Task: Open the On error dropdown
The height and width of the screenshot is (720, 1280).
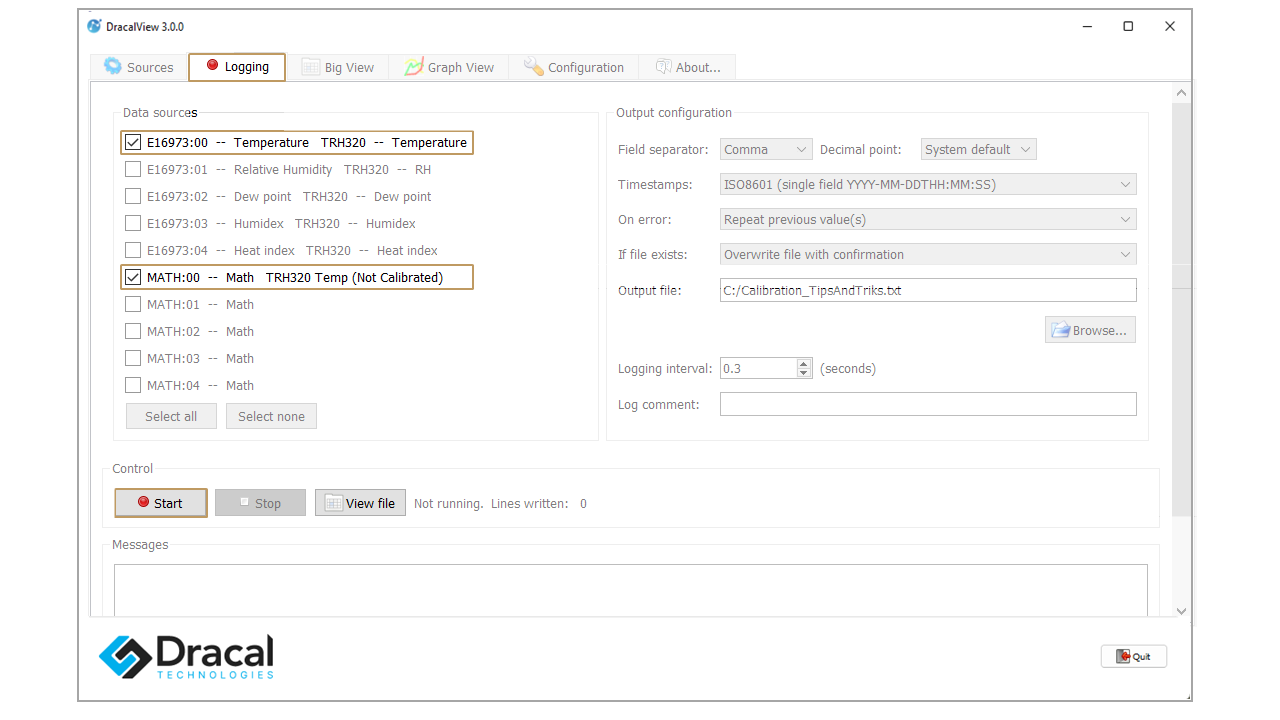Action: tap(928, 219)
